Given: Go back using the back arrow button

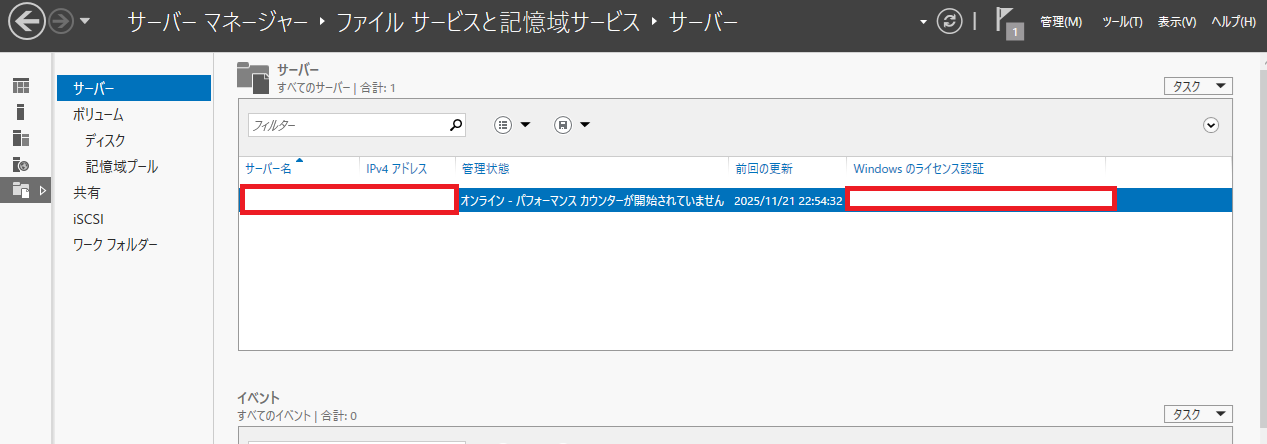Looking at the screenshot, I should (26, 22).
